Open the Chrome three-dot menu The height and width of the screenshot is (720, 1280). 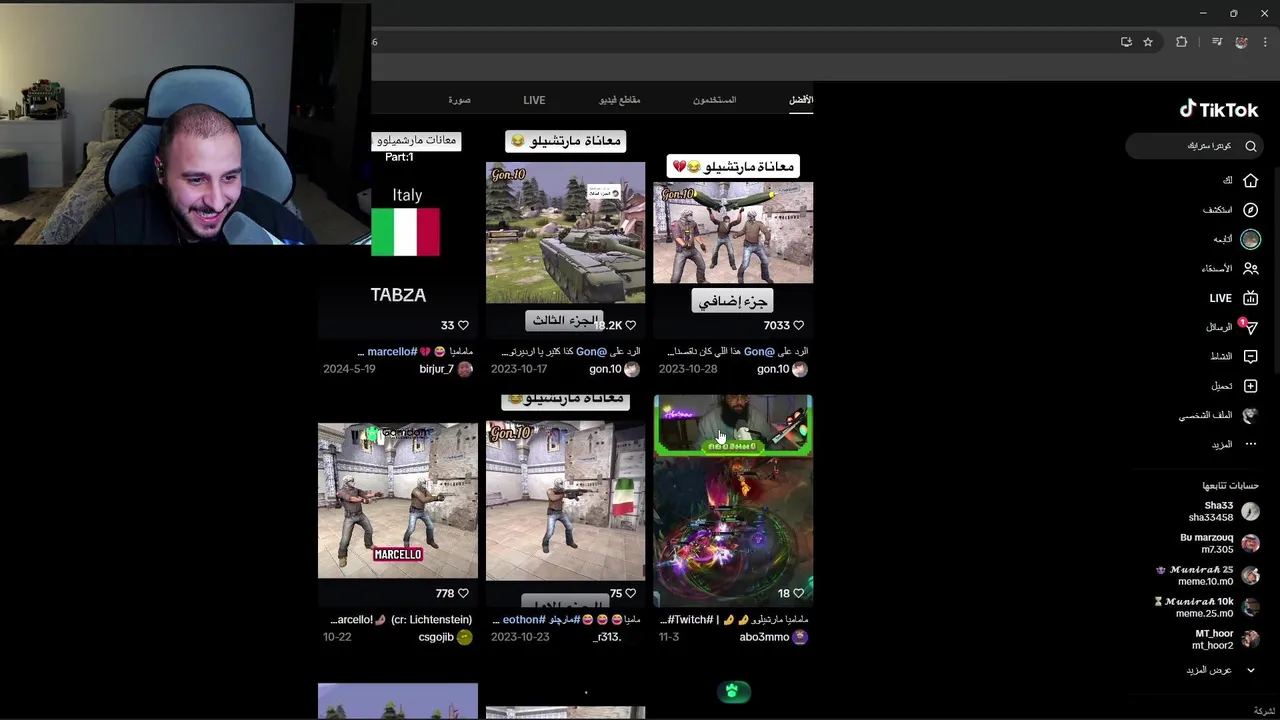1266,42
